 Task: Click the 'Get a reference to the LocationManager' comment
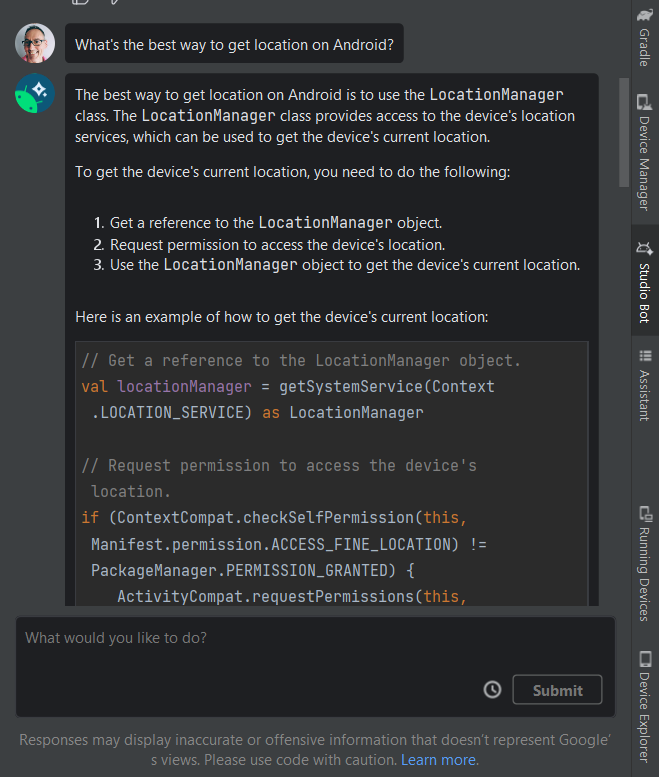pos(301,361)
